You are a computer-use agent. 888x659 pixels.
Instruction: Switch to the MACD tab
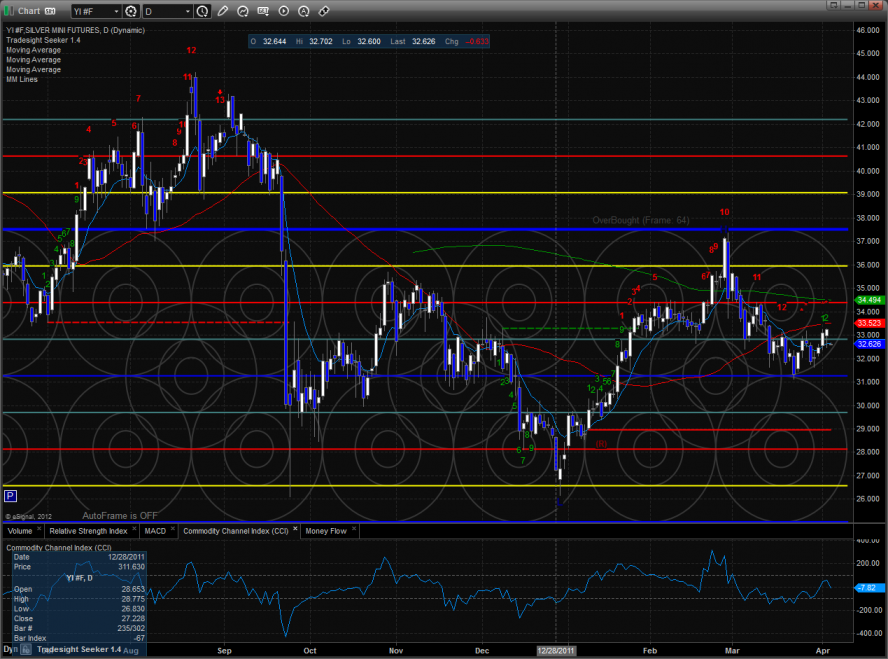[x=154, y=531]
